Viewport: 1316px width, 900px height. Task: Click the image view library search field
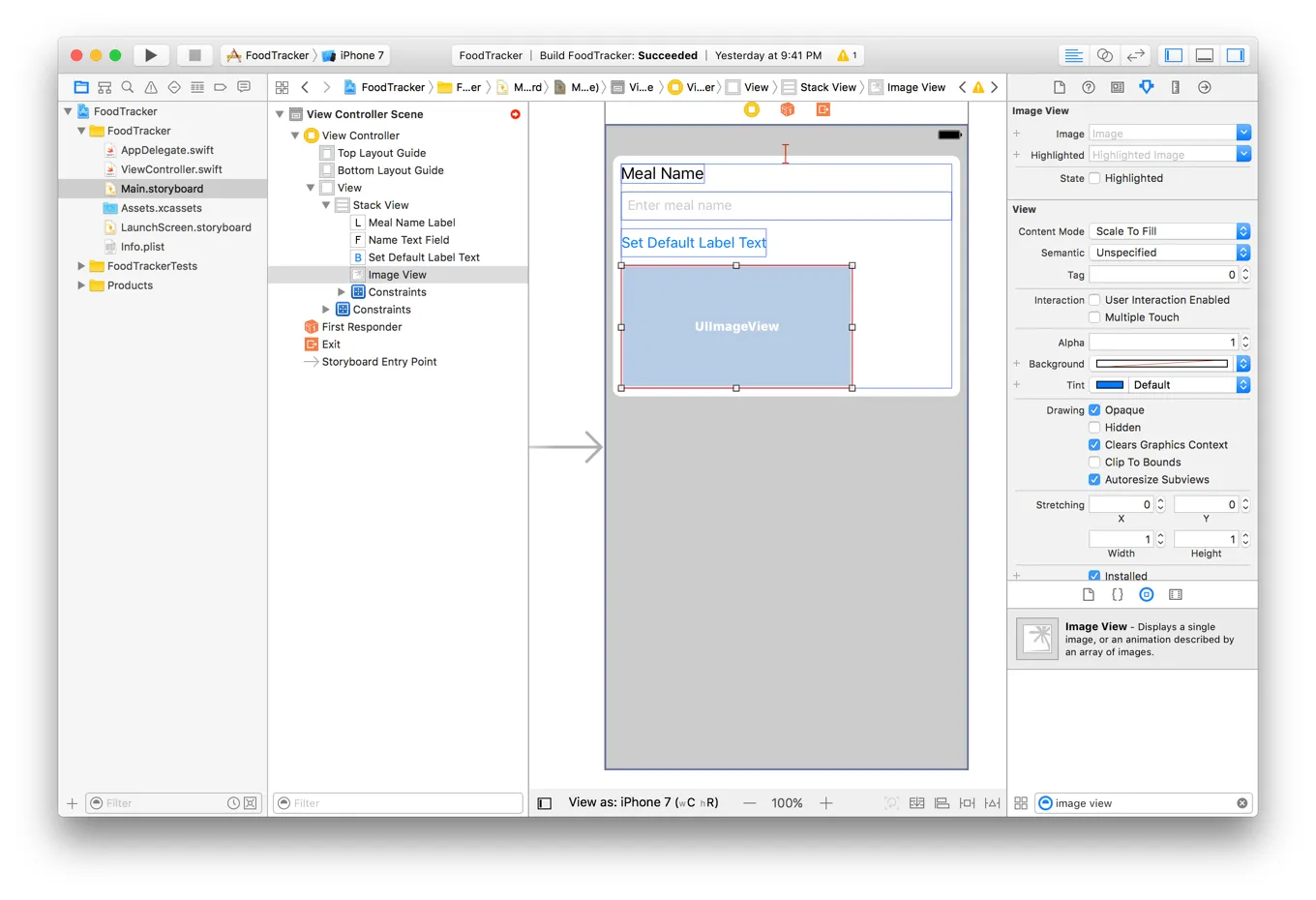[1144, 803]
